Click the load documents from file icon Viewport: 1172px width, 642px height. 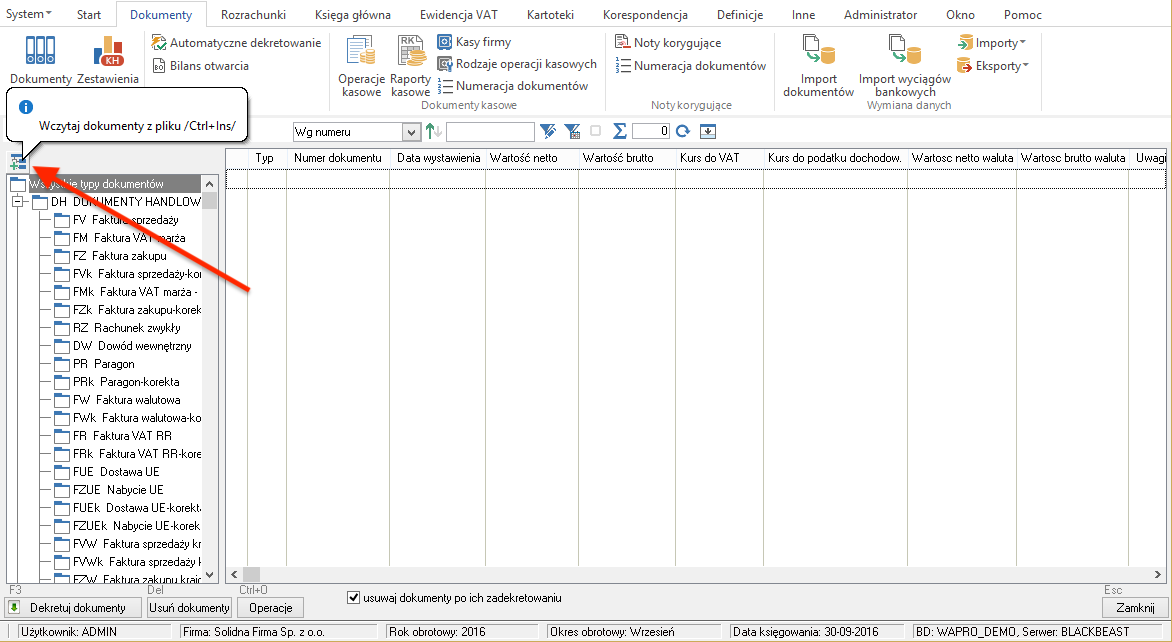(18, 163)
